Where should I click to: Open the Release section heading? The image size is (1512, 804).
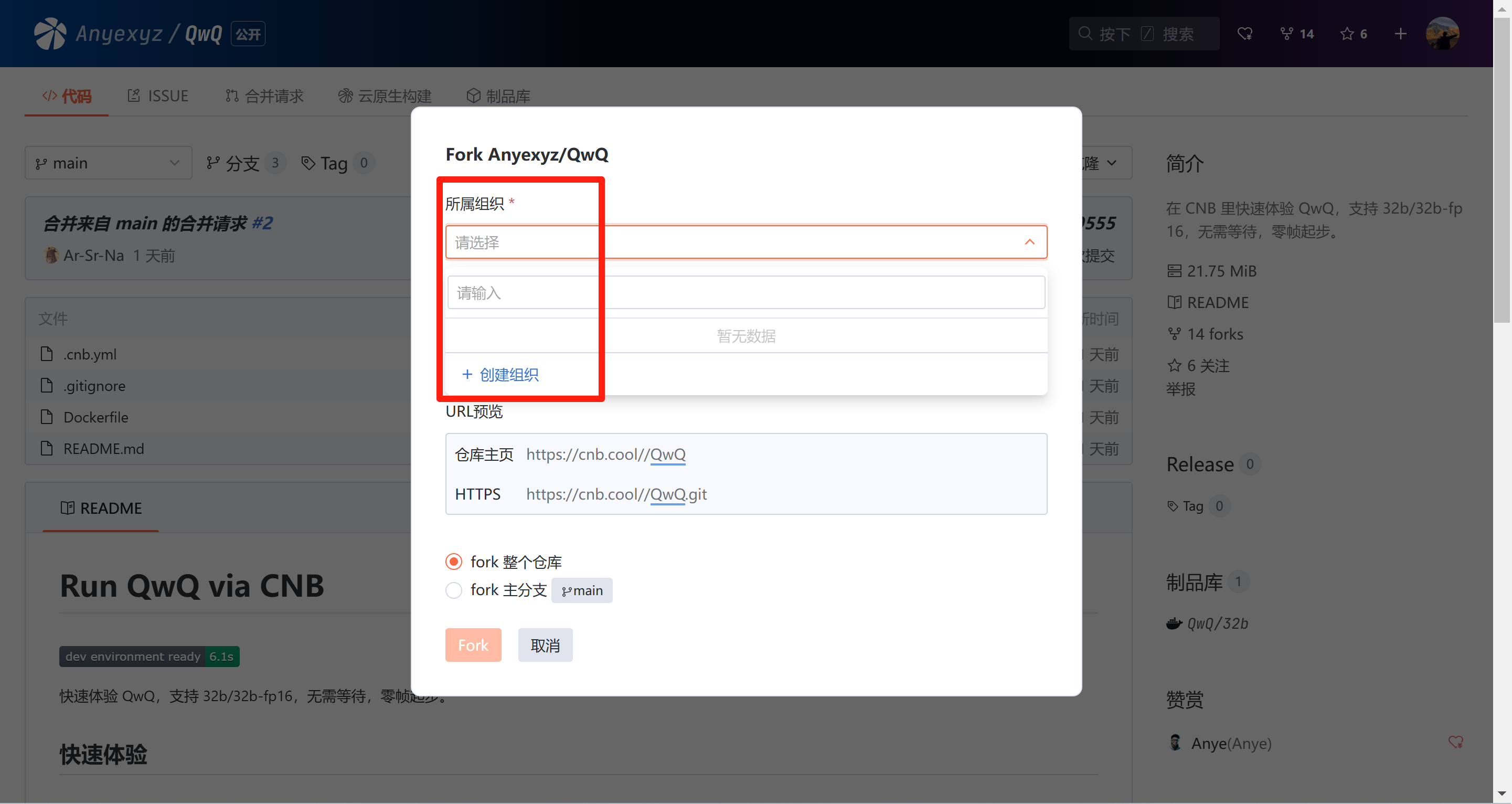coord(1200,464)
